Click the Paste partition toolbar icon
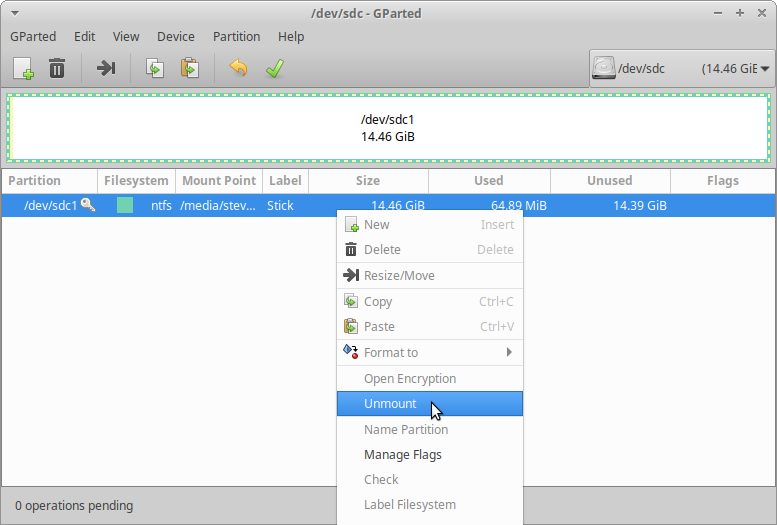Image resolution: width=777 pixels, height=525 pixels. coord(189,68)
